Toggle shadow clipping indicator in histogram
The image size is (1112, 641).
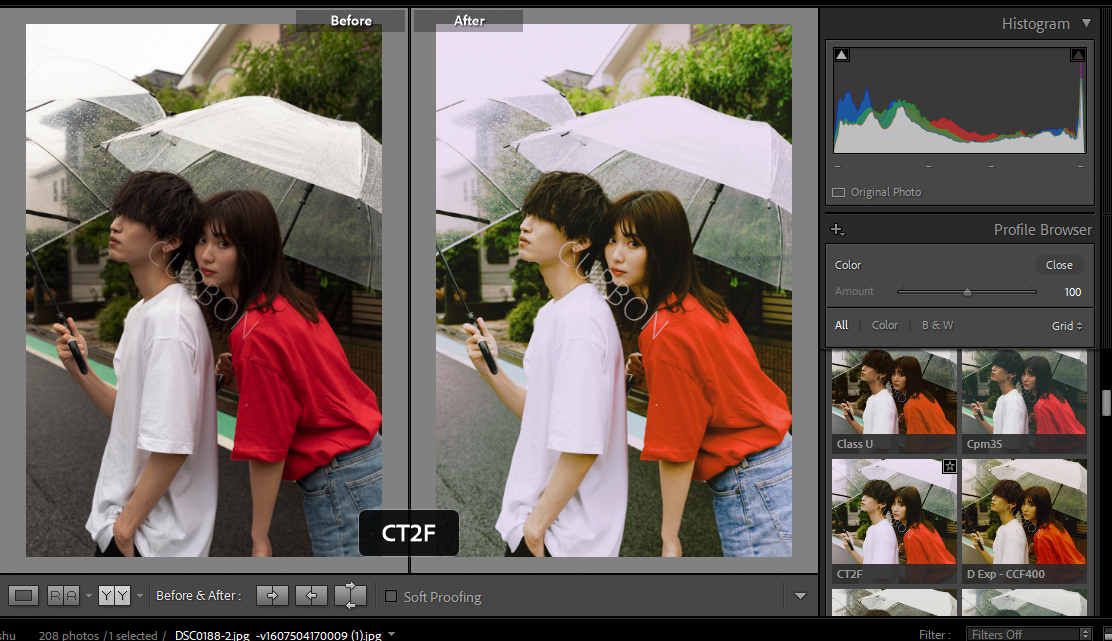842,55
